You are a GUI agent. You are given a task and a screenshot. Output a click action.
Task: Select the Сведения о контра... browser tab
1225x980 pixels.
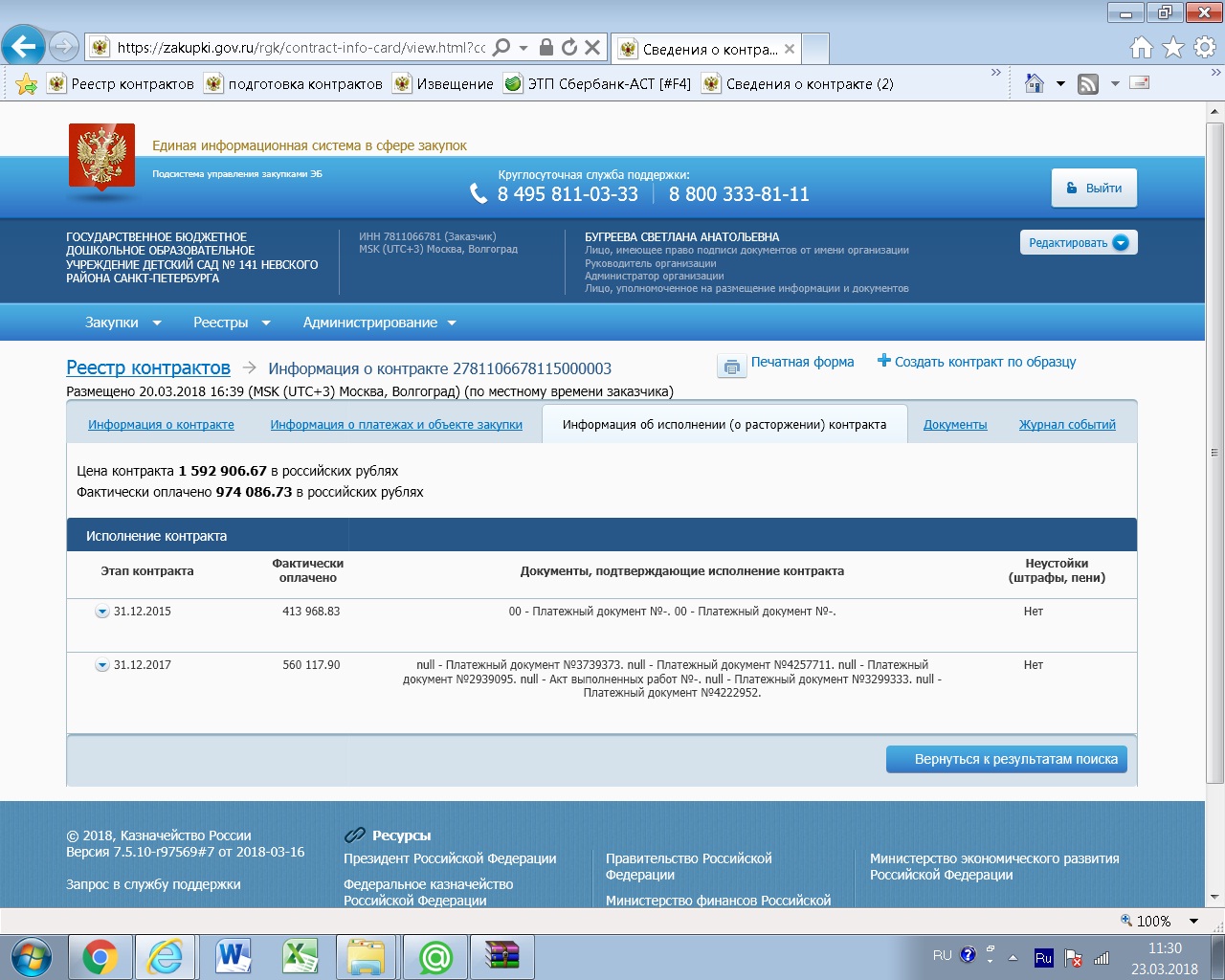tap(708, 49)
